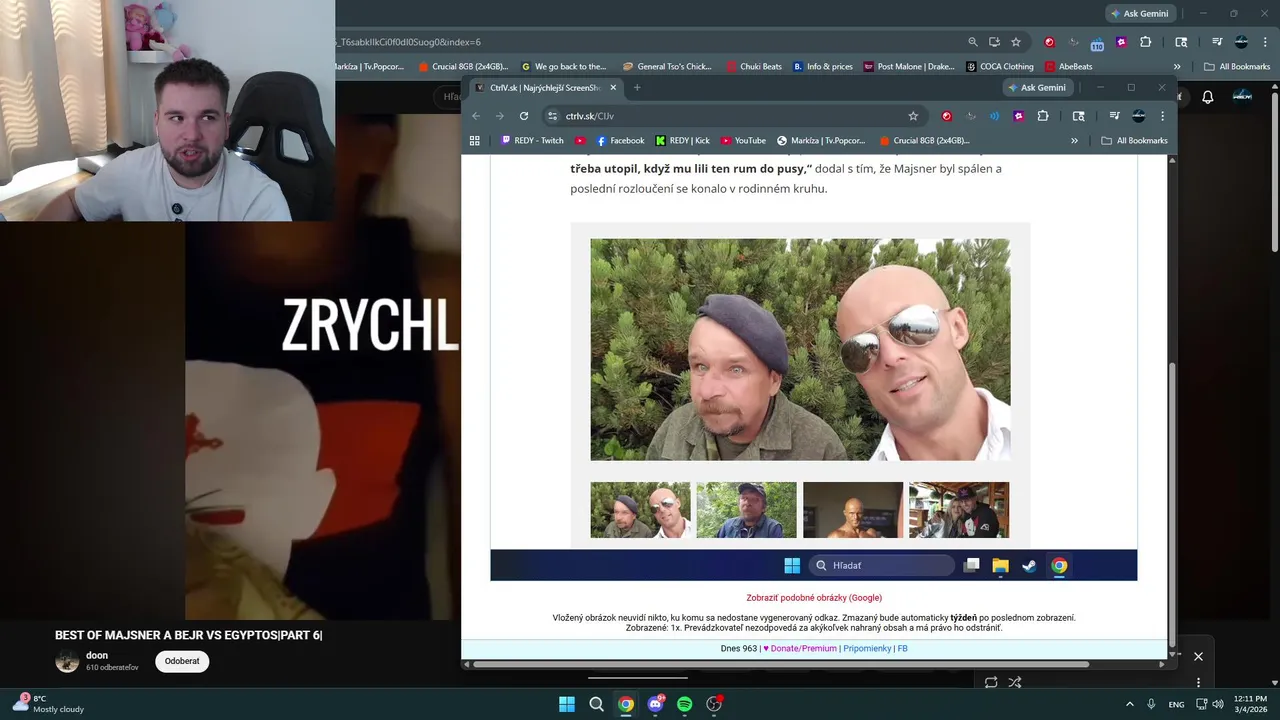
Task: Go back in the CtrlV.sk window
Action: tap(476, 116)
